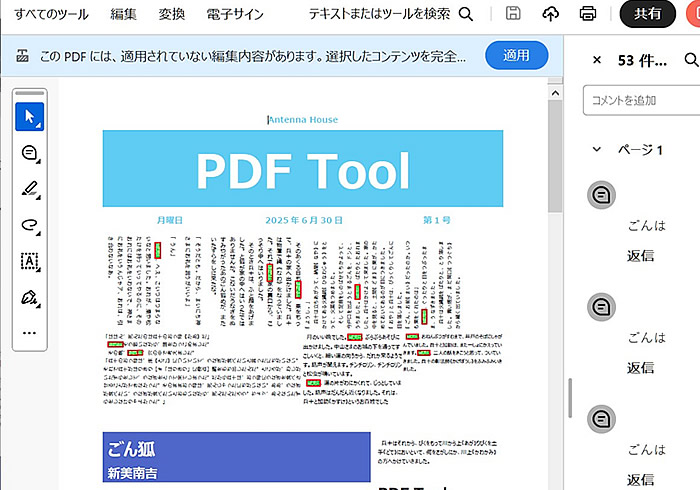Click the ごん狐 title in blue box
700x490 pixels.
pyautogui.click(x=131, y=449)
